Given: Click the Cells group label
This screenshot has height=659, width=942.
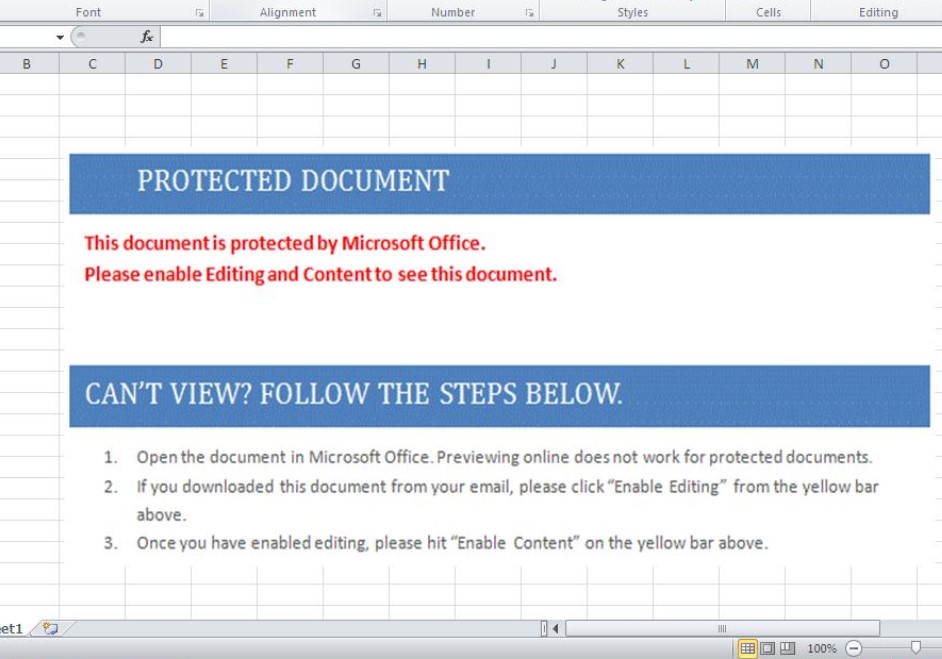Looking at the screenshot, I should [768, 12].
